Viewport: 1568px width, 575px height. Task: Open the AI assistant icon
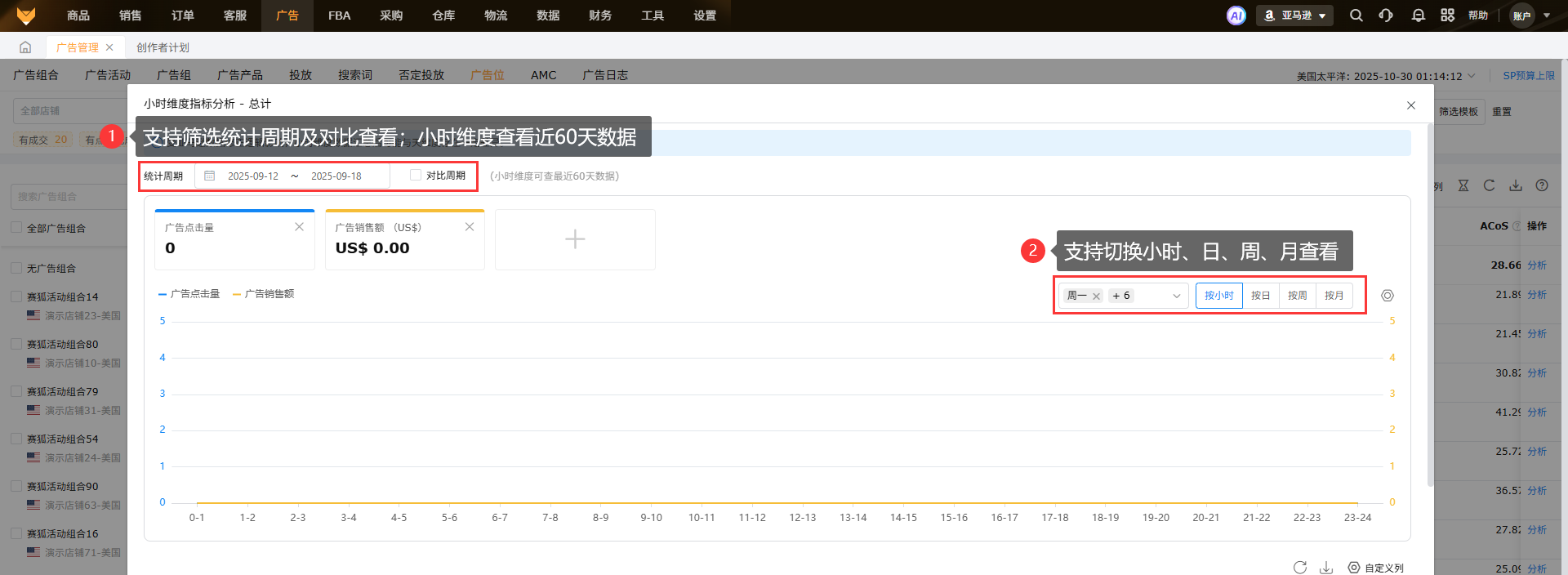pyautogui.click(x=1236, y=16)
